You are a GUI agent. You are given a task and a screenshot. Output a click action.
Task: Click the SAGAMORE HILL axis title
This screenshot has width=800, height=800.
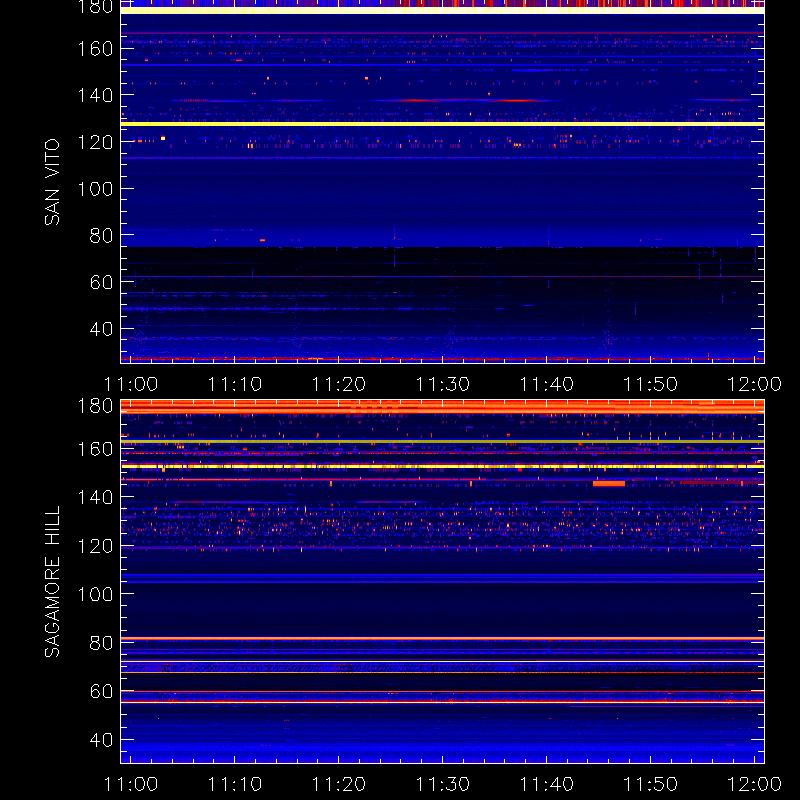pos(52,582)
